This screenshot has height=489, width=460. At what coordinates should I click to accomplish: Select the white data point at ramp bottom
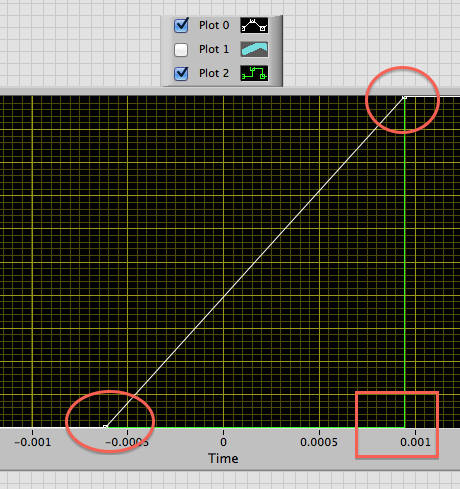pos(105,427)
